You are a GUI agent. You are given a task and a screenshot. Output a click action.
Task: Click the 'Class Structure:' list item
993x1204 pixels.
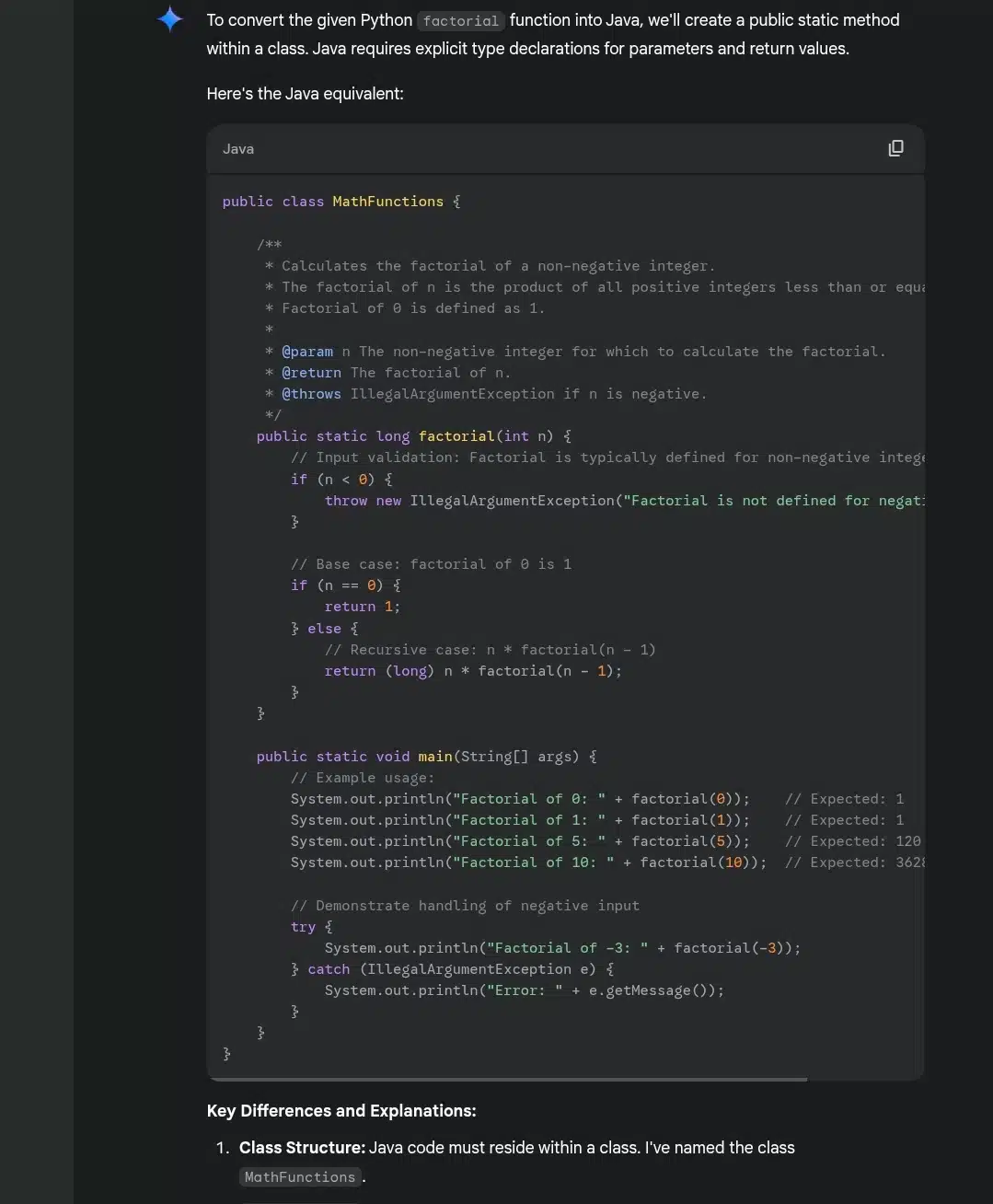[x=517, y=1162]
